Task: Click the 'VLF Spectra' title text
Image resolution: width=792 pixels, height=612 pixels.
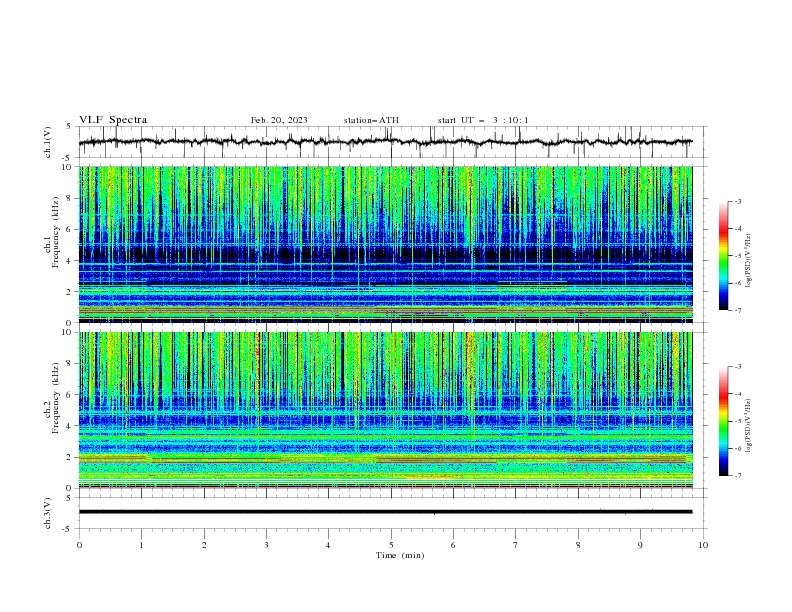Action: coord(113,120)
